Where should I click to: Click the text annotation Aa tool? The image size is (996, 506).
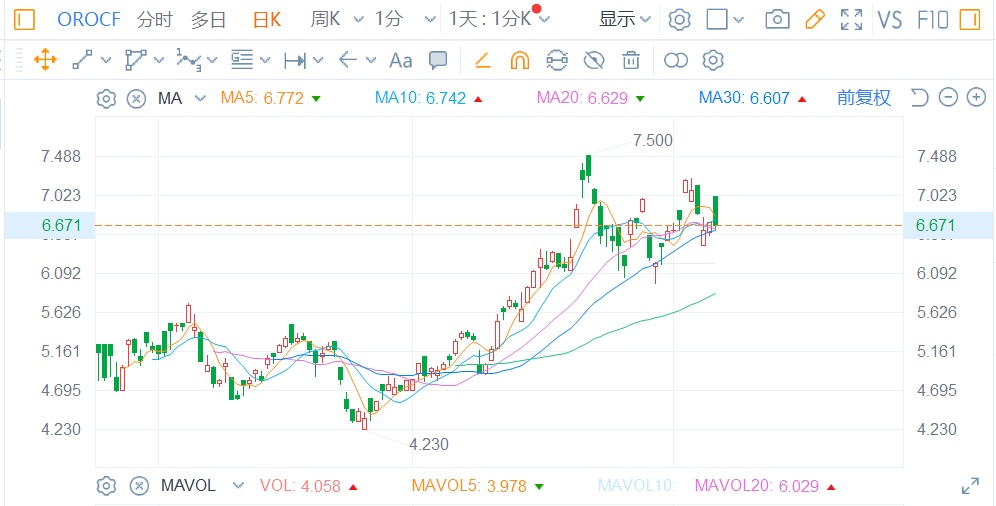[400, 61]
